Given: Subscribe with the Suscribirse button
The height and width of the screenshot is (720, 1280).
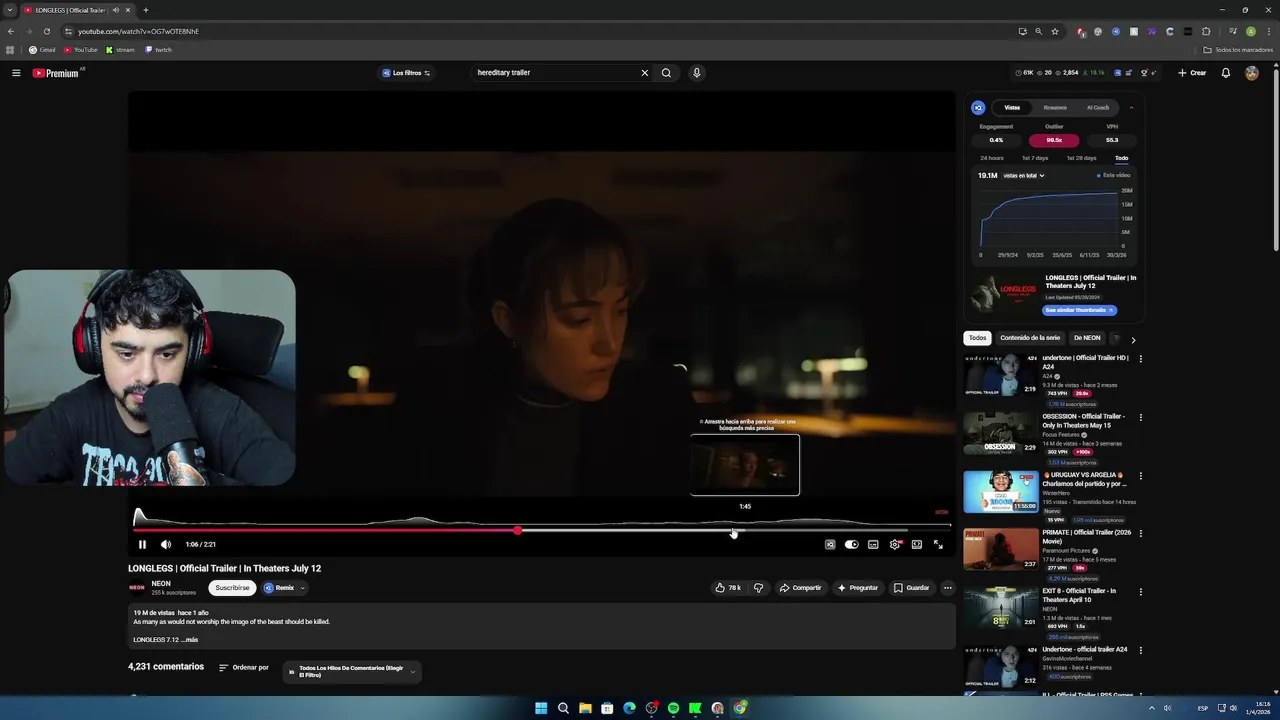Looking at the screenshot, I should (x=232, y=588).
